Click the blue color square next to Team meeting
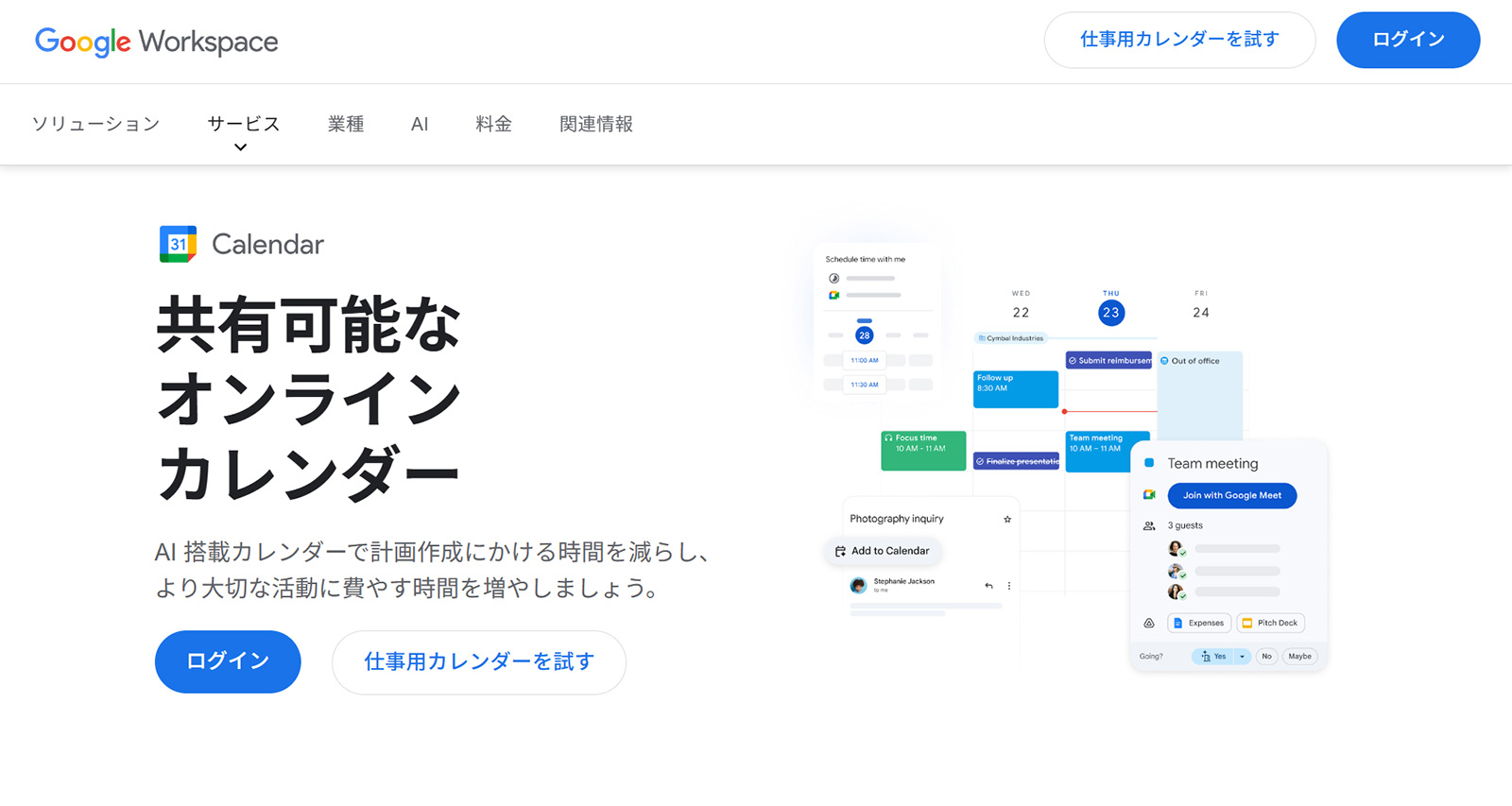 (x=1149, y=463)
